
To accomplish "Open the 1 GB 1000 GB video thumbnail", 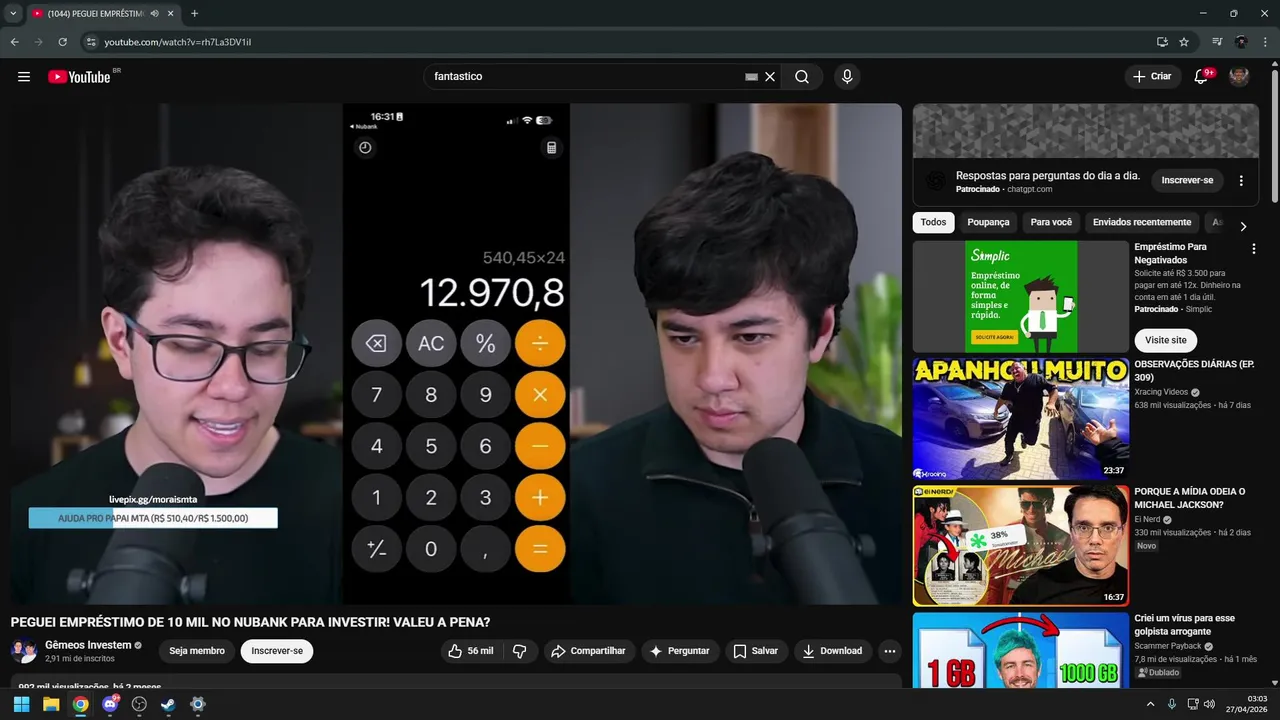I will (x=1020, y=650).
